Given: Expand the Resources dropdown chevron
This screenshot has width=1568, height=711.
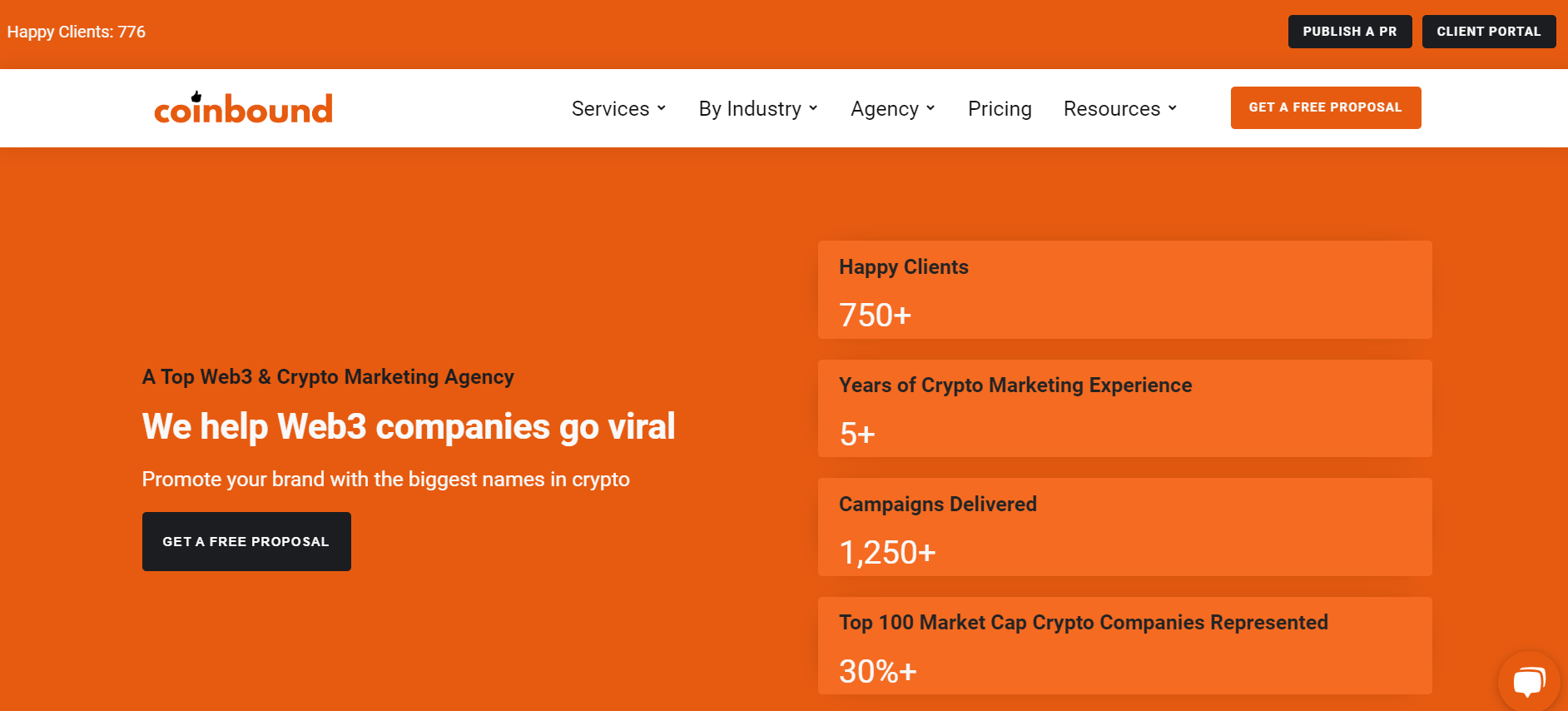Looking at the screenshot, I should 1173,108.
